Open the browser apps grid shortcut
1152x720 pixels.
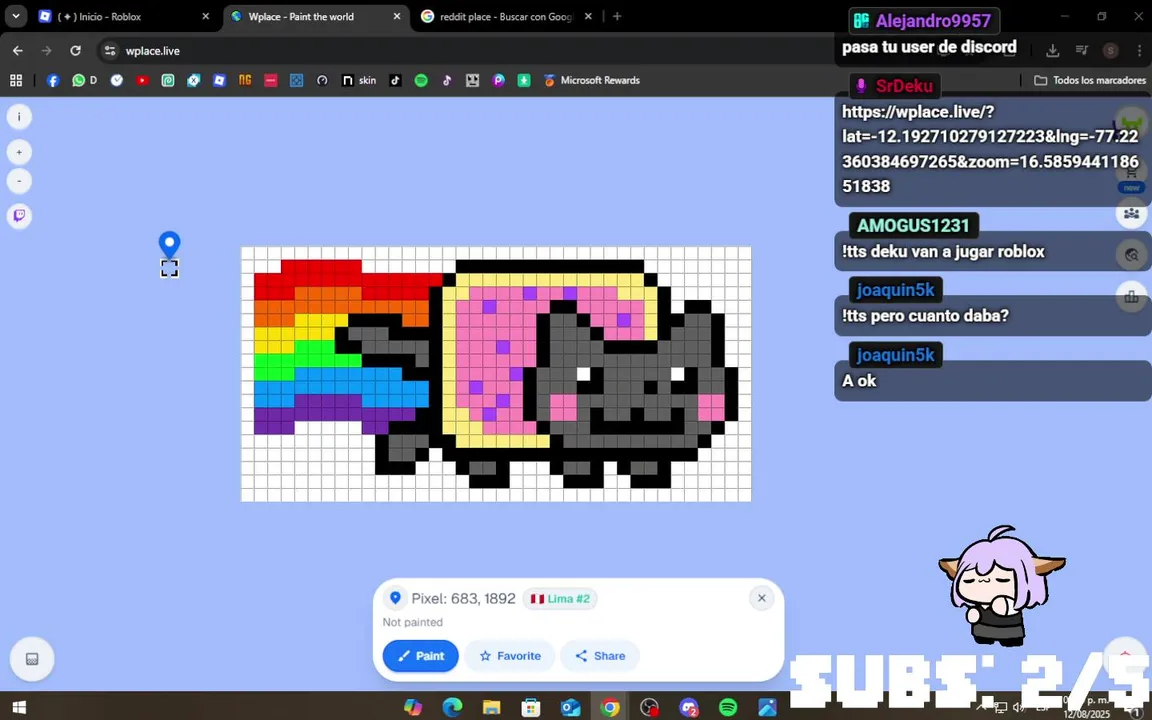click(x=15, y=81)
